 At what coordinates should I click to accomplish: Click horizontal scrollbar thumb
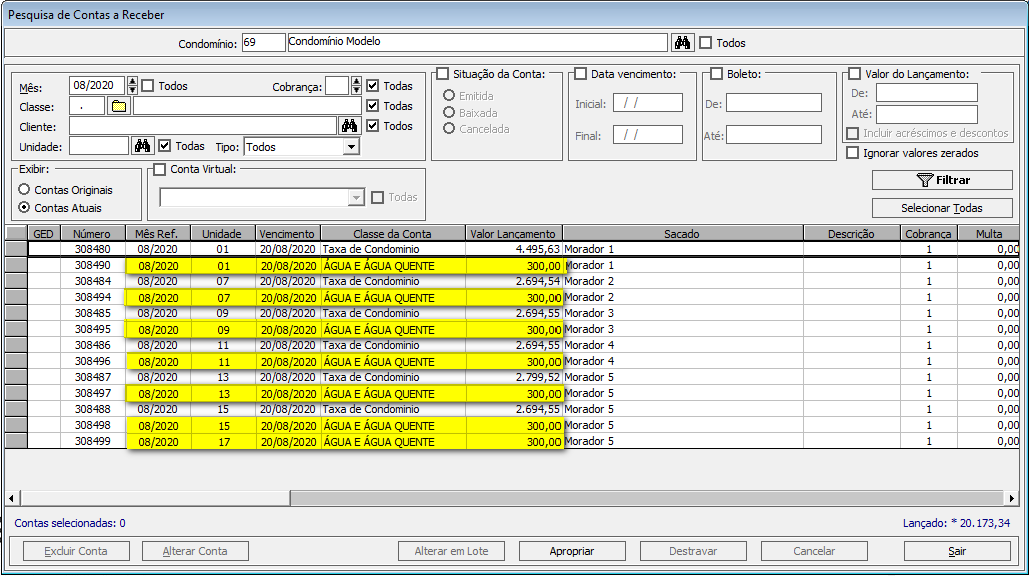point(155,499)
